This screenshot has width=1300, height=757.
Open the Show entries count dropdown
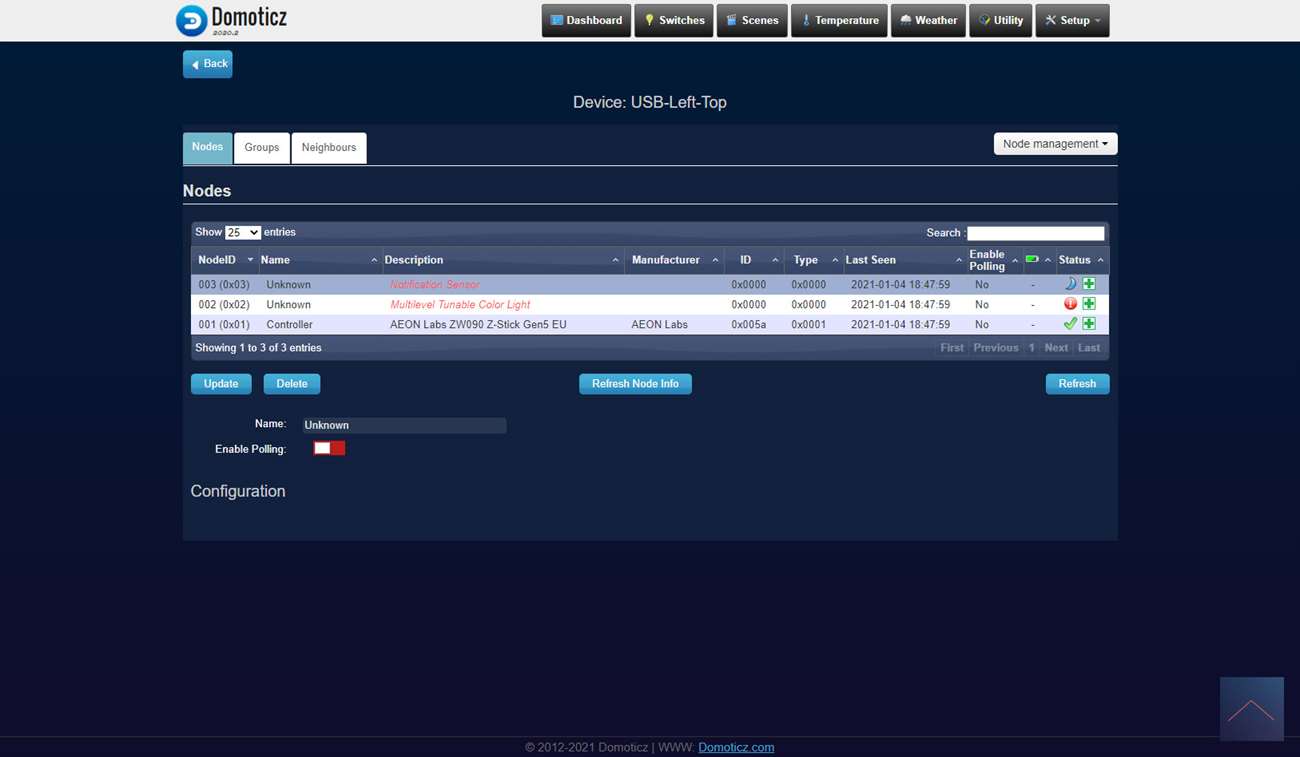[242, 232]
